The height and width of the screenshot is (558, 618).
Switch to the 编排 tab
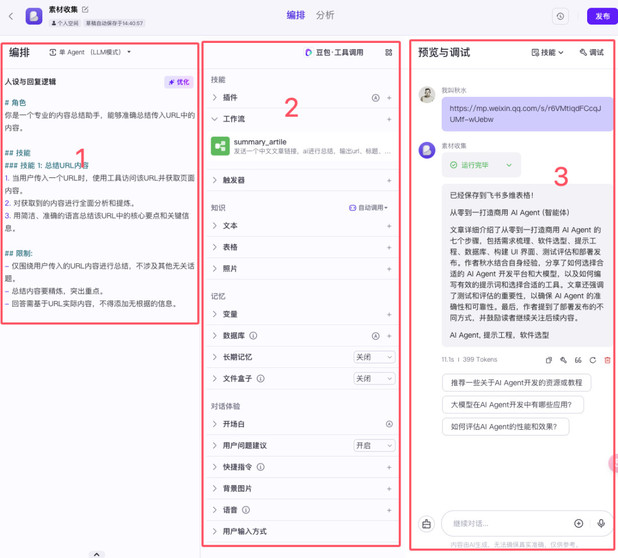(x=296, y=15)
